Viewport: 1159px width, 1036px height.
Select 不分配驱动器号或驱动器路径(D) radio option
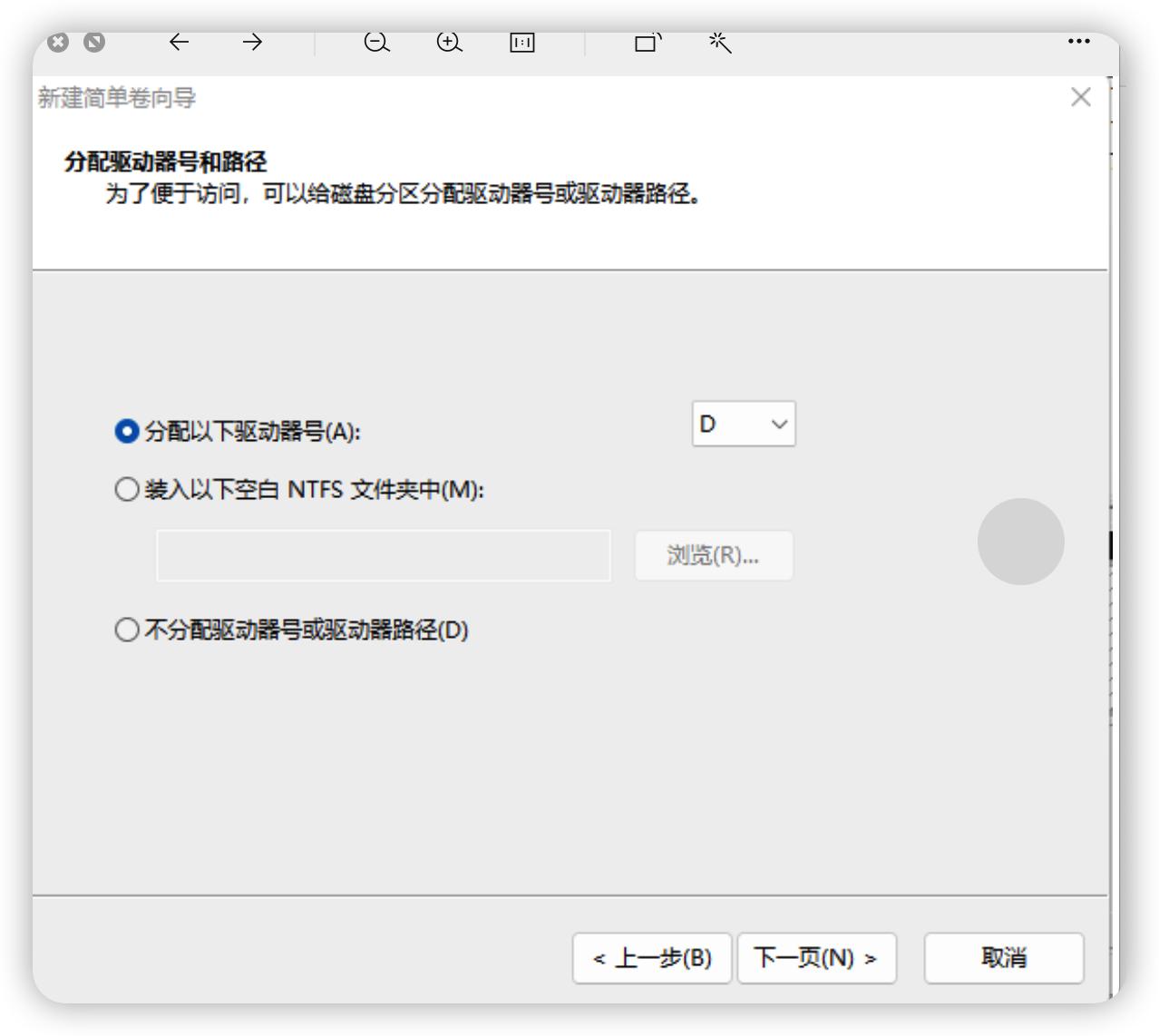tap(127, 630)
